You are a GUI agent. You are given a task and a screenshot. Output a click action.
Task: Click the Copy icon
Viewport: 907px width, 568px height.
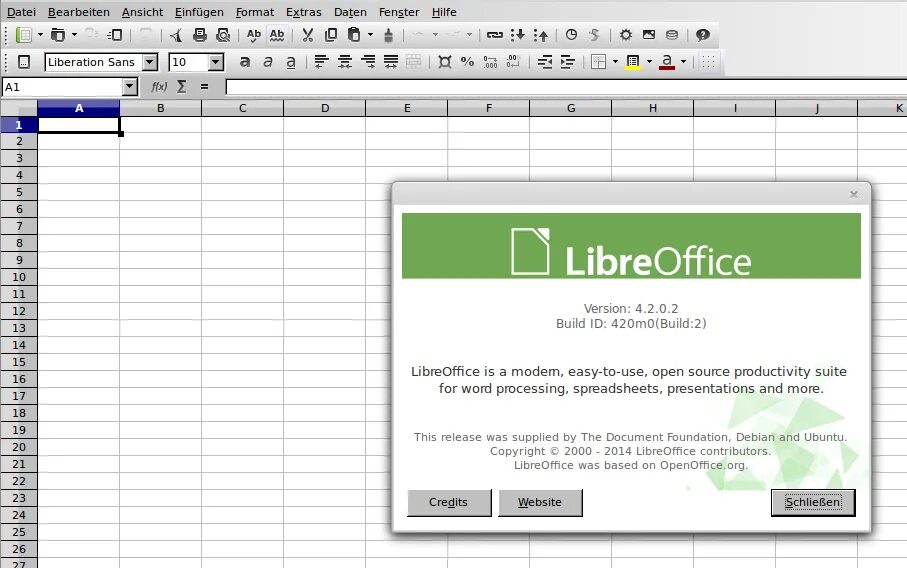[331, 35]
